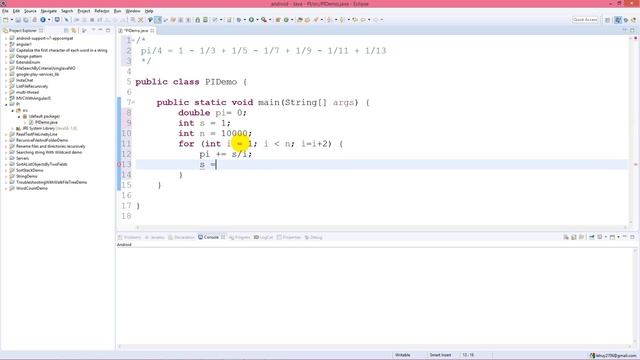Select the ListFileRecursively project
The height and width of the screenshot is (360, 640).
point(31,86)
